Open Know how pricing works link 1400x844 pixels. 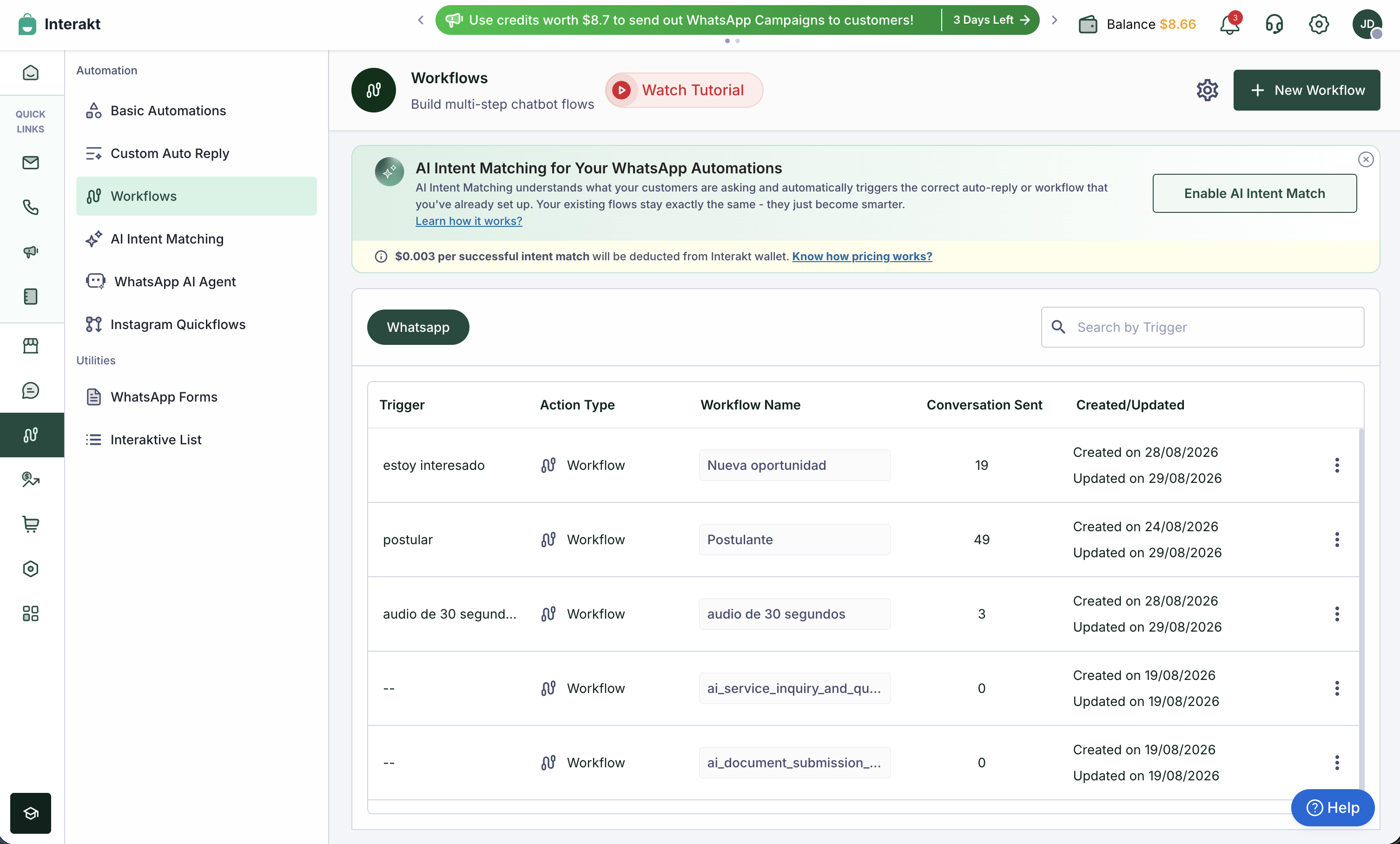pyautogui.click(x=862, y=256)
